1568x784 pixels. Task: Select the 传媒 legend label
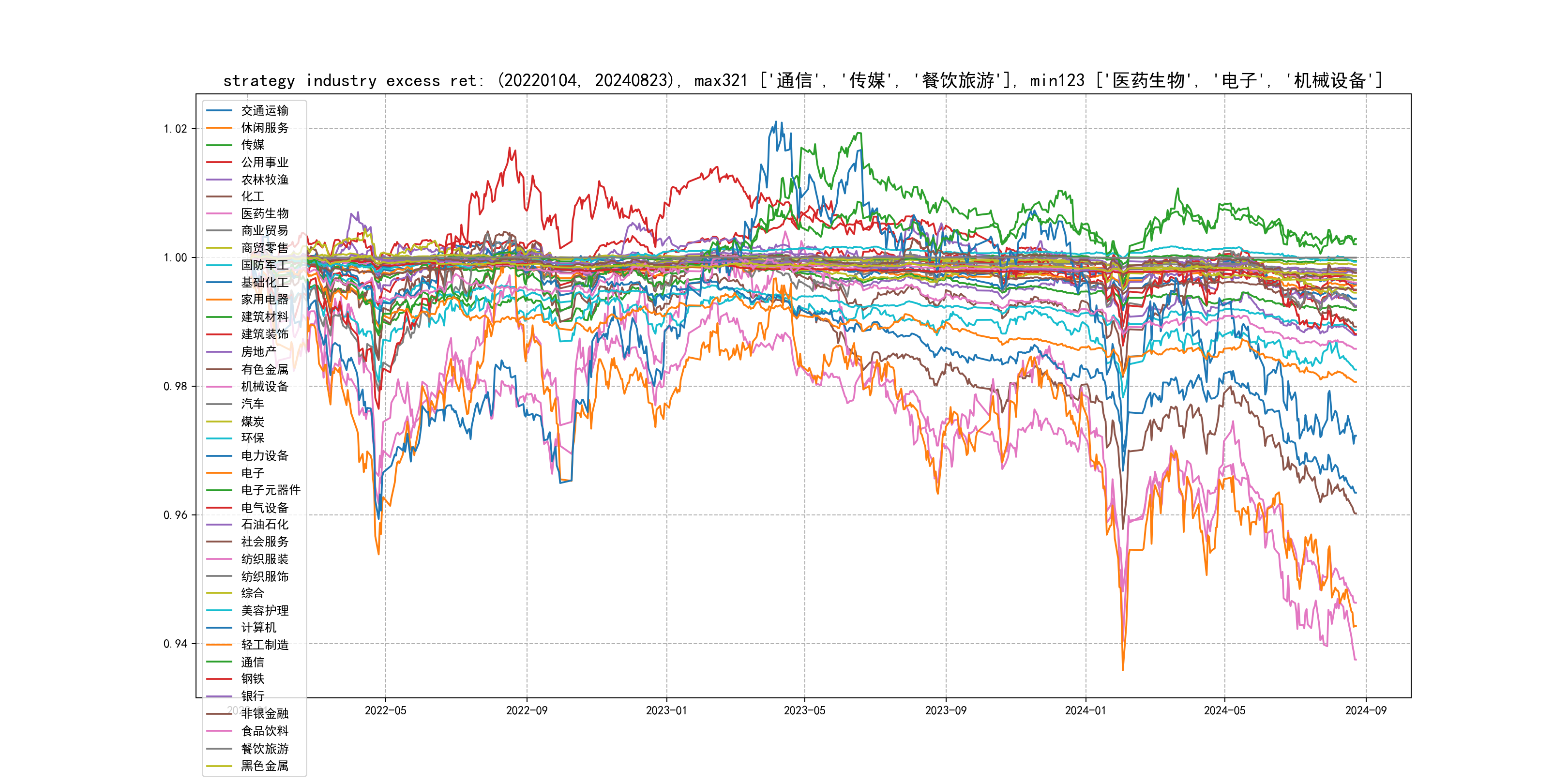253,145
